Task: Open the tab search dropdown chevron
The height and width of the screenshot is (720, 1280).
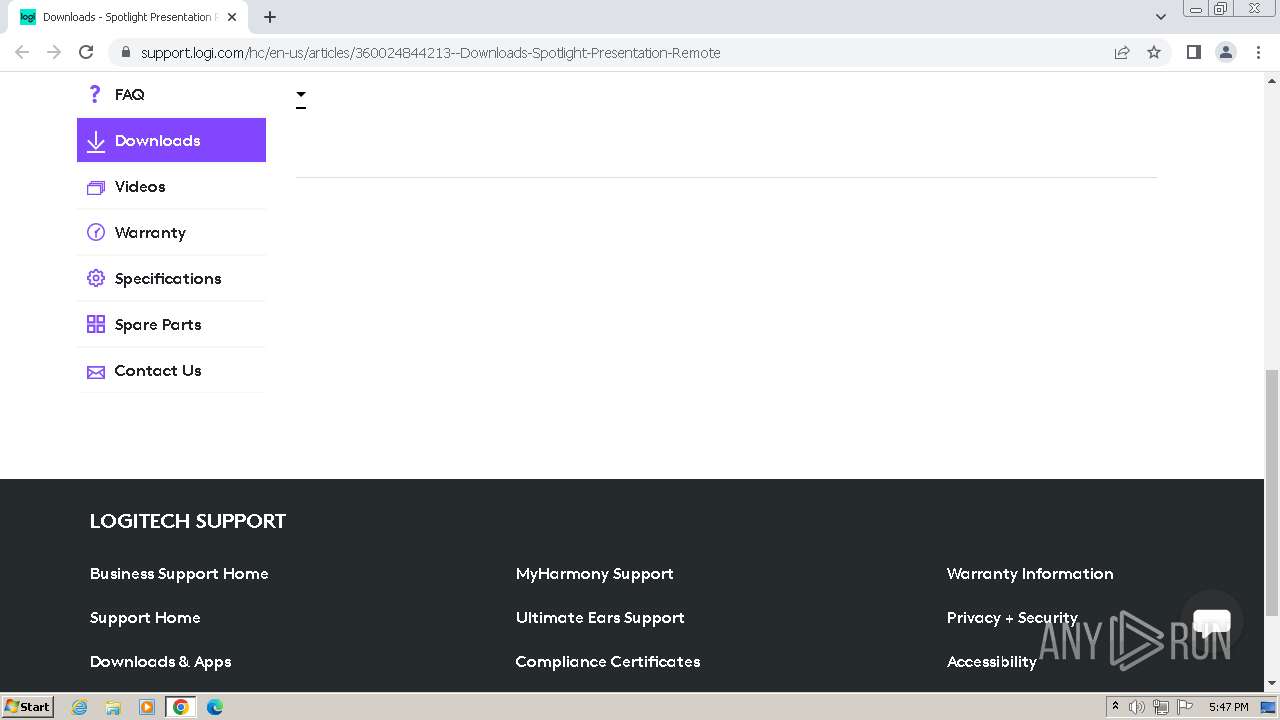Action: (x=1161, y=17)
